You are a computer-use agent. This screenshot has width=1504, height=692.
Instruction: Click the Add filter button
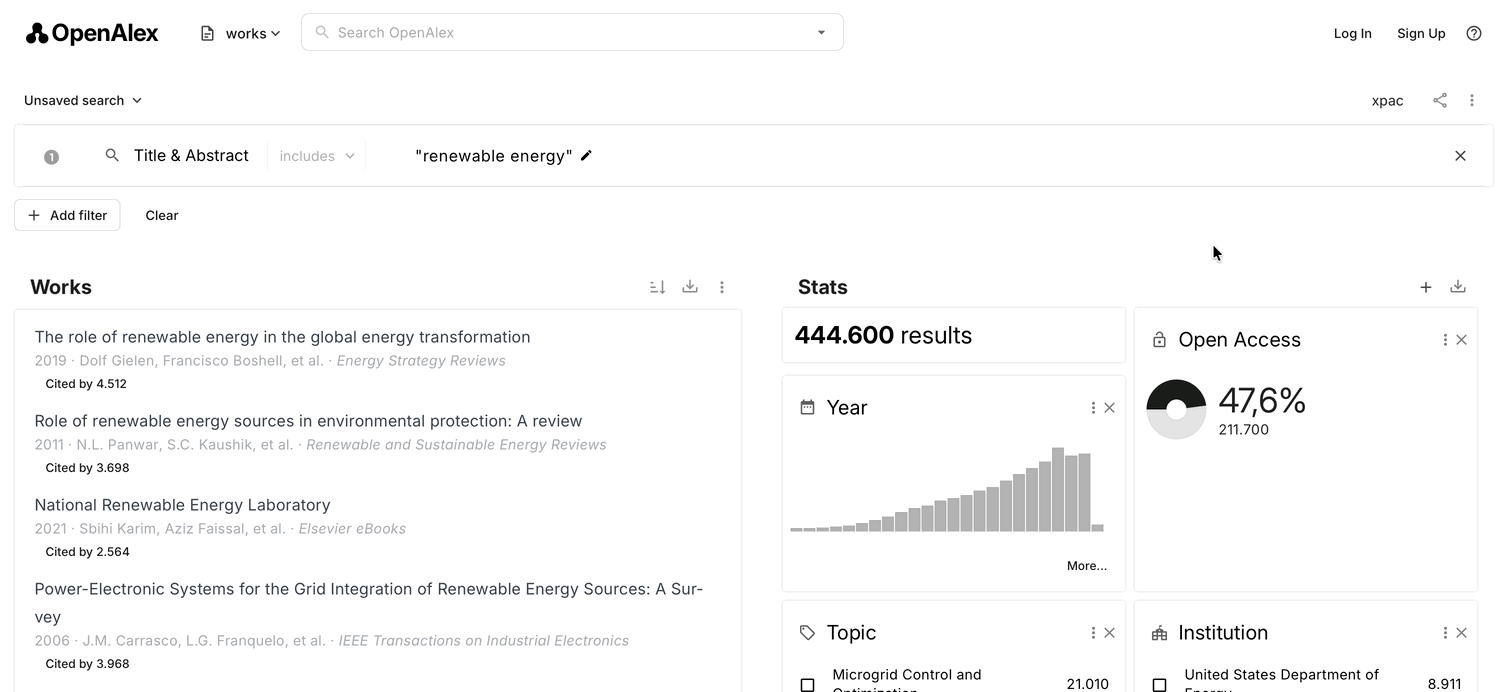[67, 215]
